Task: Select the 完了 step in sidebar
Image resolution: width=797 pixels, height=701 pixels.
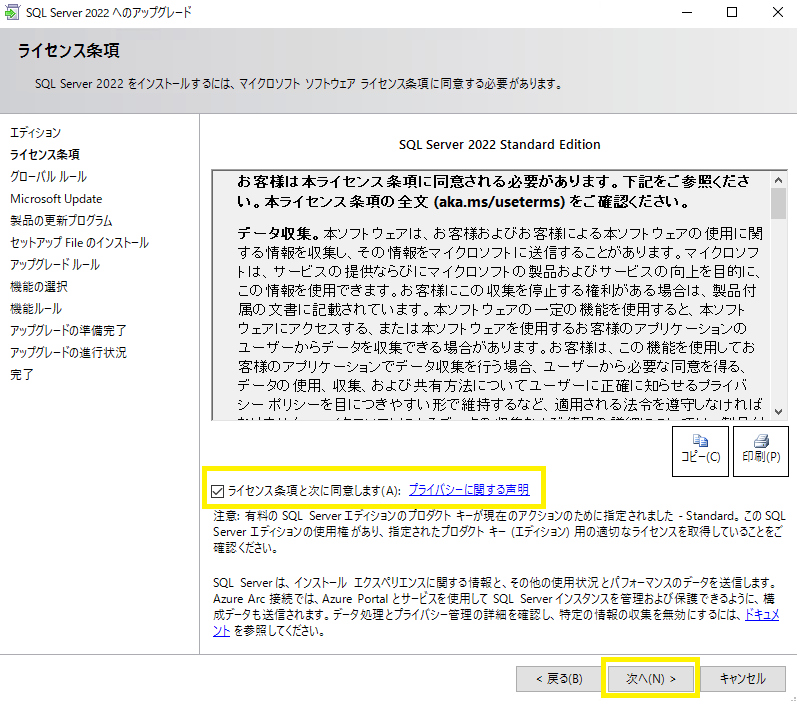Action: tap(22, 375)
